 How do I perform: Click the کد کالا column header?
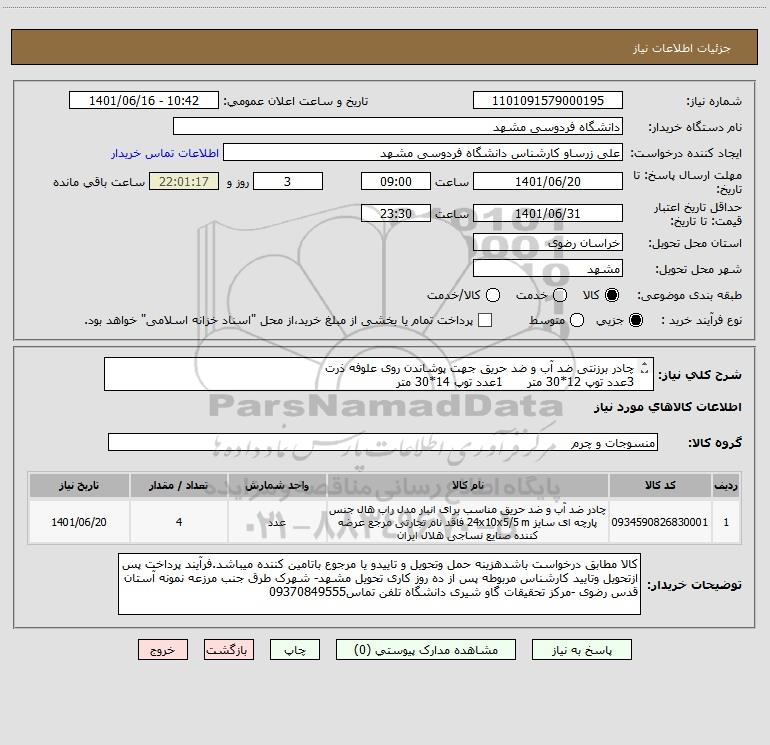point(660,485)
